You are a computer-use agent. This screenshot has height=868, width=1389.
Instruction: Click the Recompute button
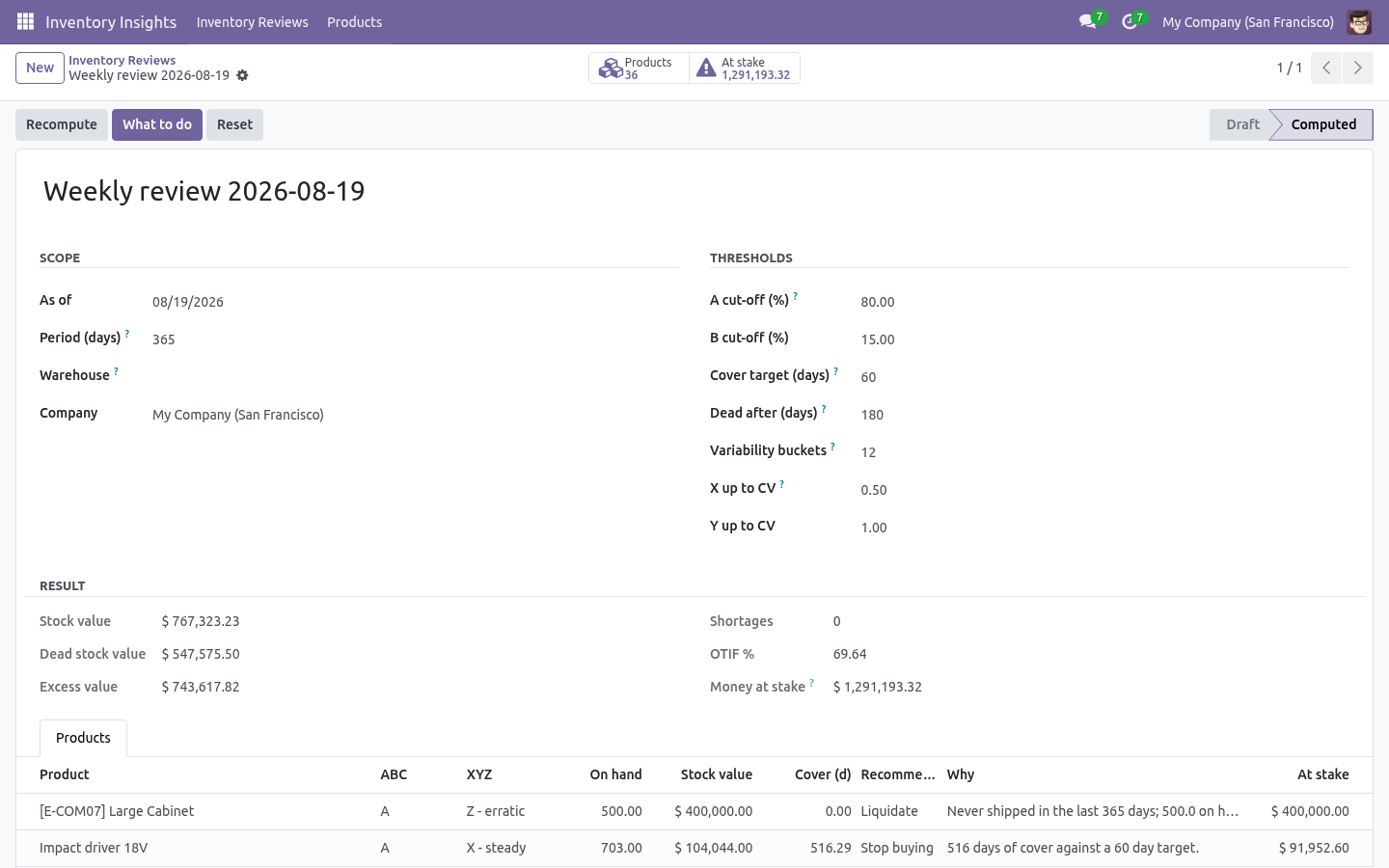(x=62, y=124)
